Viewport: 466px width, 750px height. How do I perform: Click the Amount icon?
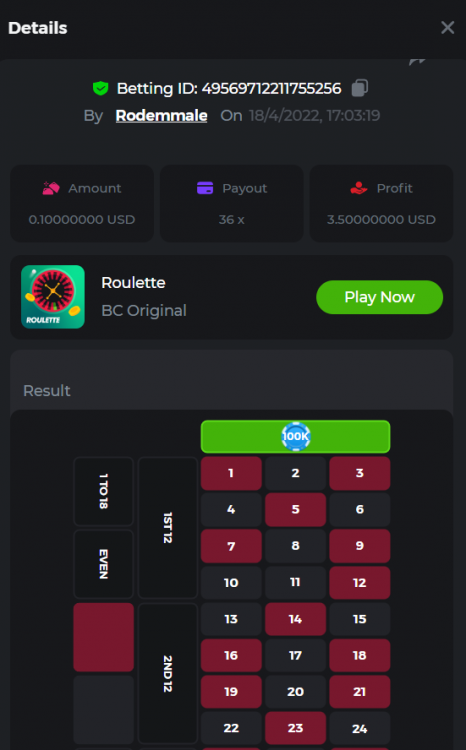coord(51,188)
